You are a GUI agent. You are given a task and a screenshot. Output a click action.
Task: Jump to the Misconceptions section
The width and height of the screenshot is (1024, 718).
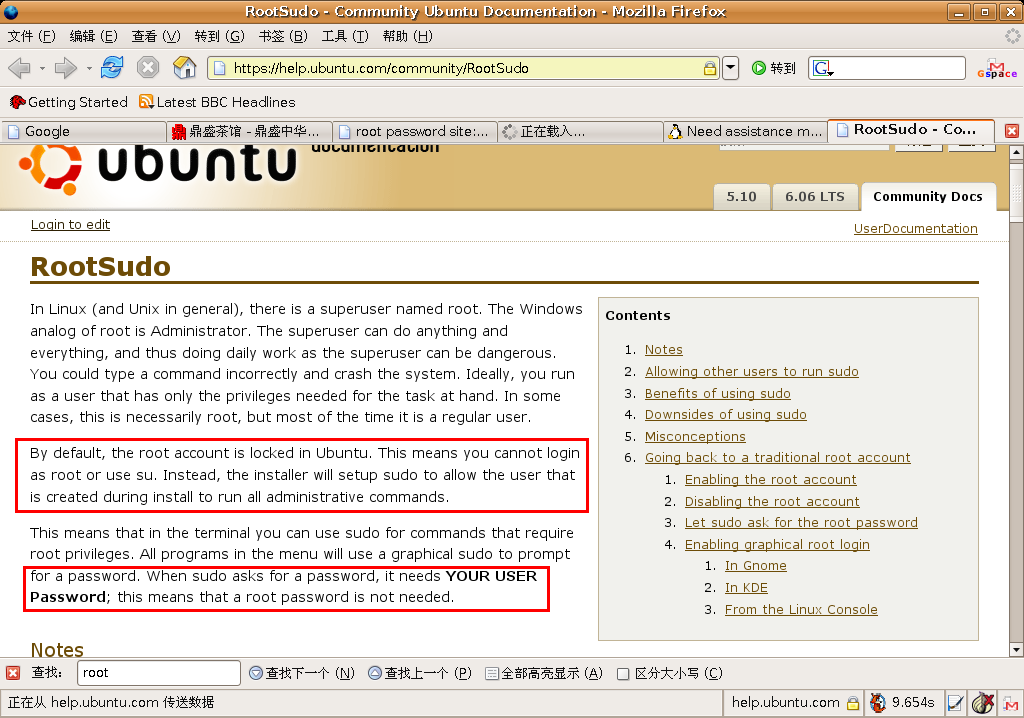point(695,436)
